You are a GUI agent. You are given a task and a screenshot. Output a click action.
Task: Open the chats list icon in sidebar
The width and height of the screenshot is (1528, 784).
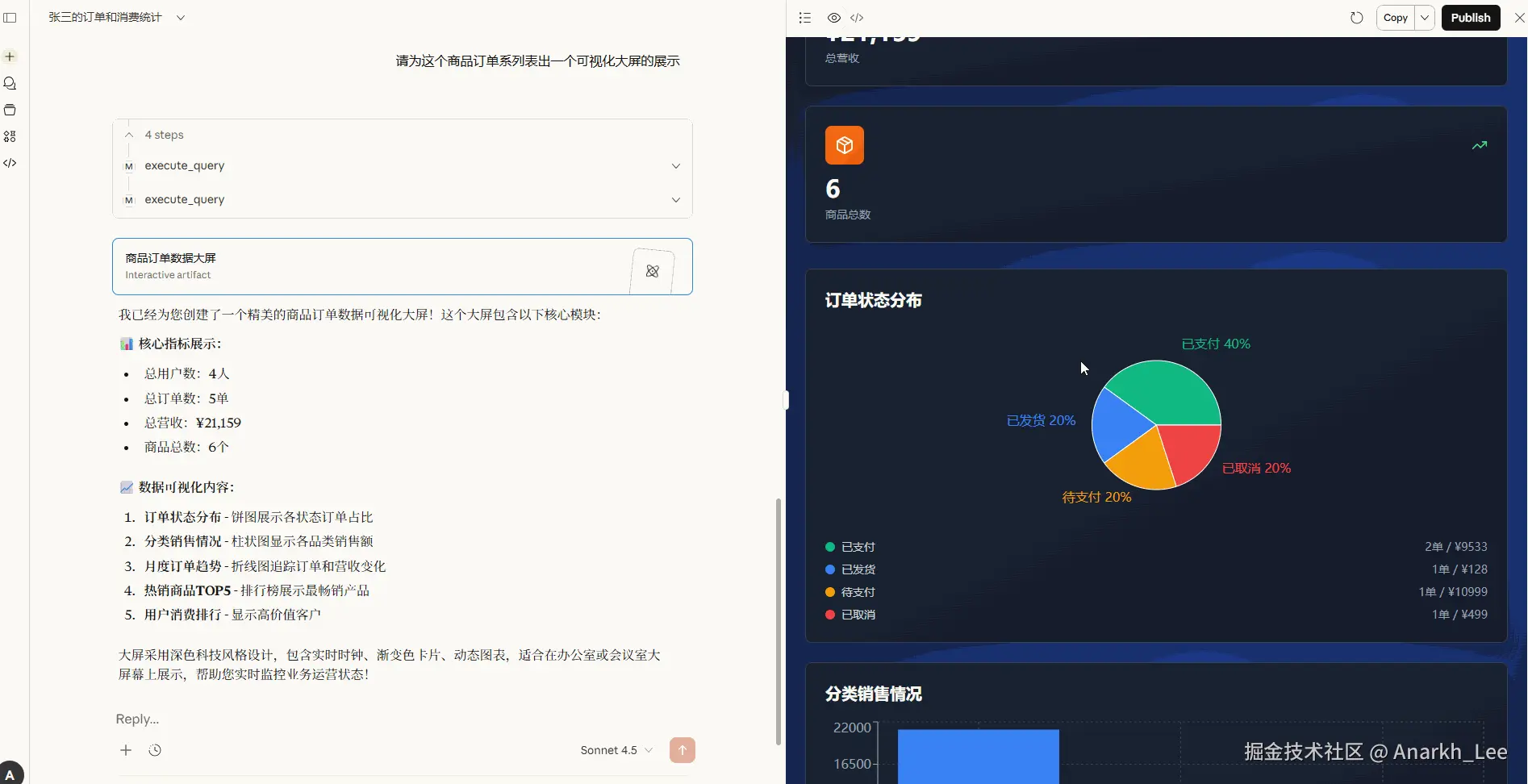pos(10,83)
